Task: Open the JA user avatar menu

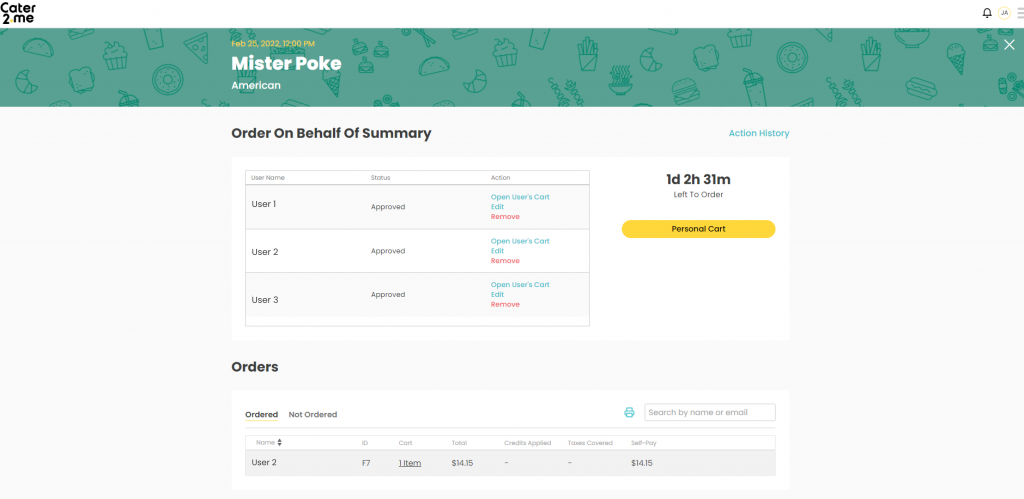Action: click(x=1004, y=13)
